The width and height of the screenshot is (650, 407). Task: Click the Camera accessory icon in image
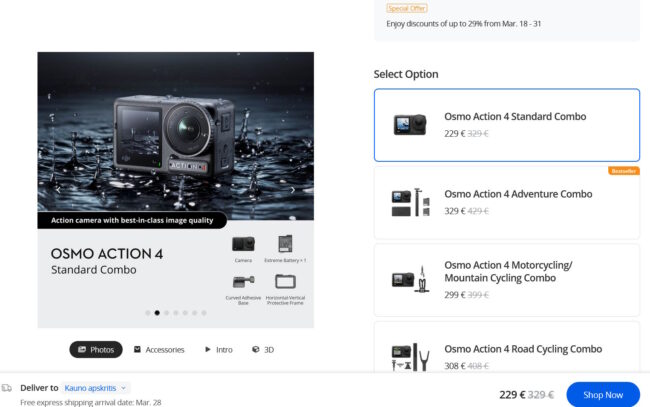pos(243,244)
